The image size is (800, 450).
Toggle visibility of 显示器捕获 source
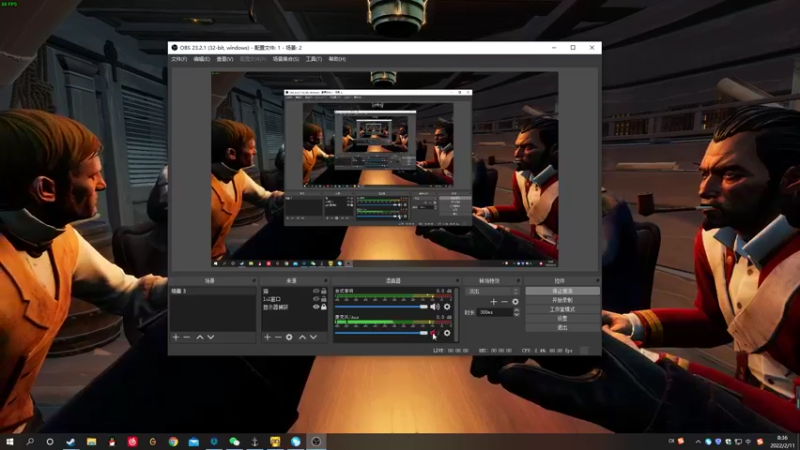[316, 307]
